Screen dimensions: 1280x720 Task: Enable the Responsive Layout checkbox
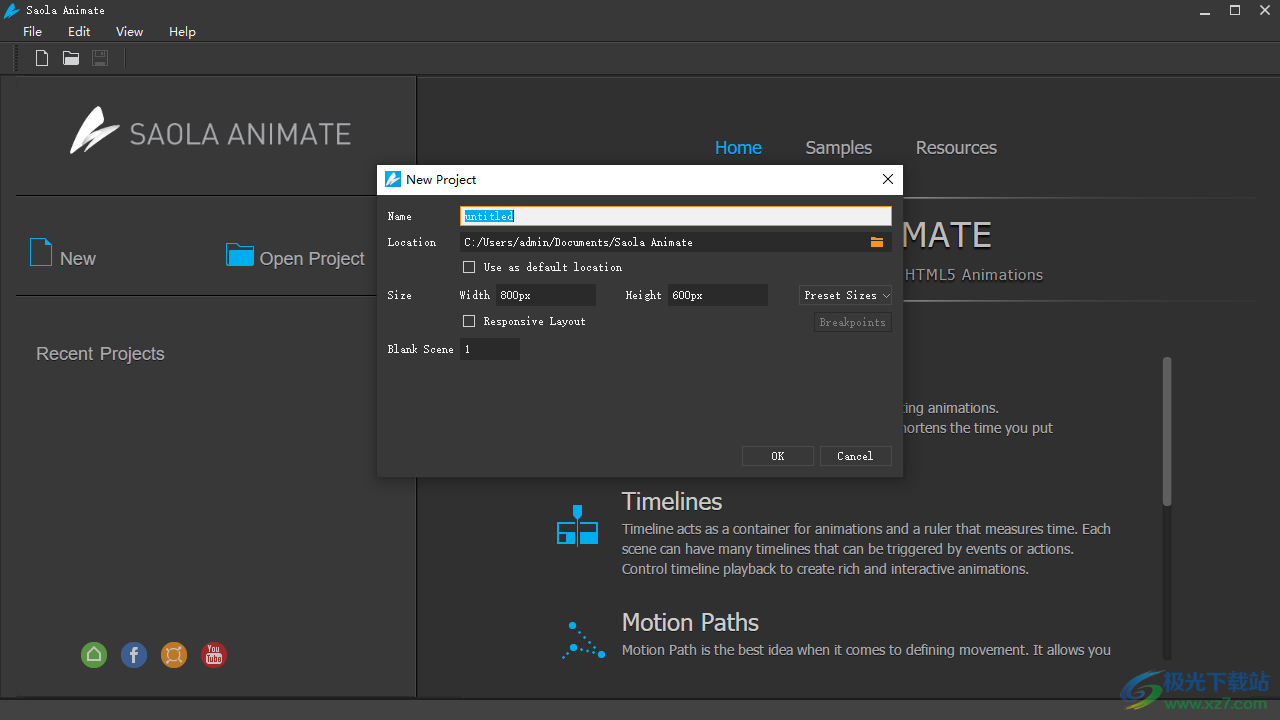[x=469, y=321]
